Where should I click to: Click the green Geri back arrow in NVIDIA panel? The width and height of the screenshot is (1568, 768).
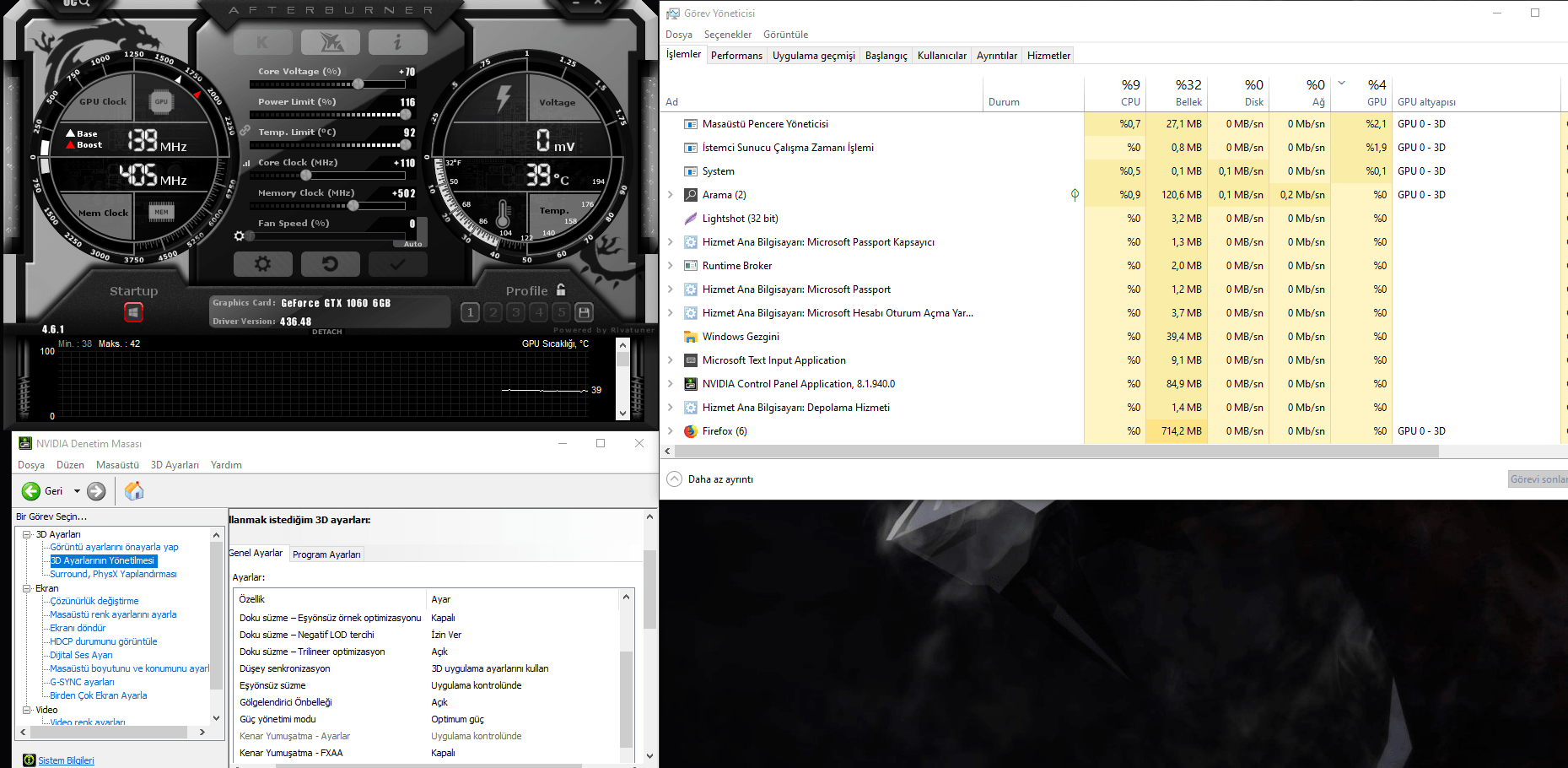click(x=31, y=491)
